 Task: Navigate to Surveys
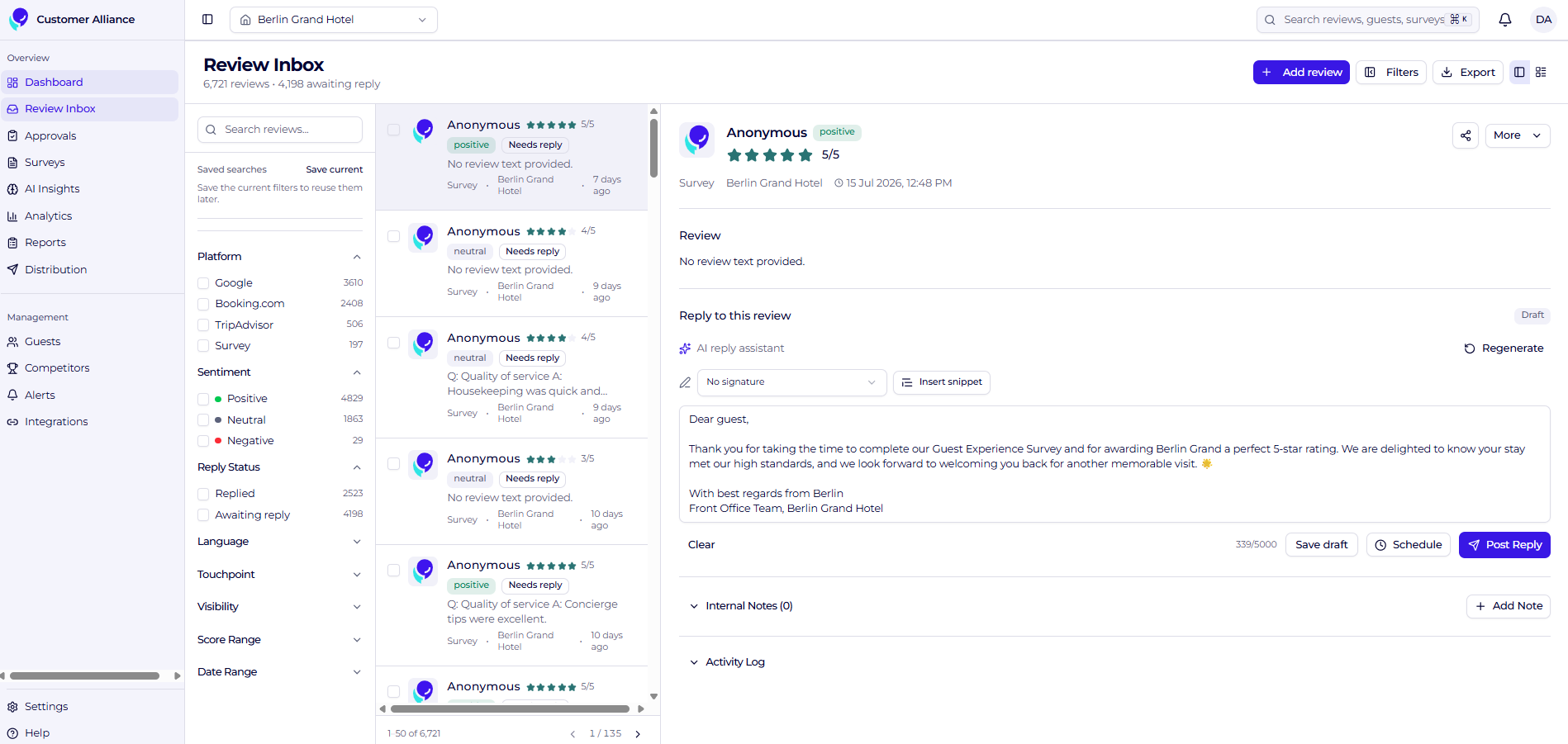coord(90,163)
